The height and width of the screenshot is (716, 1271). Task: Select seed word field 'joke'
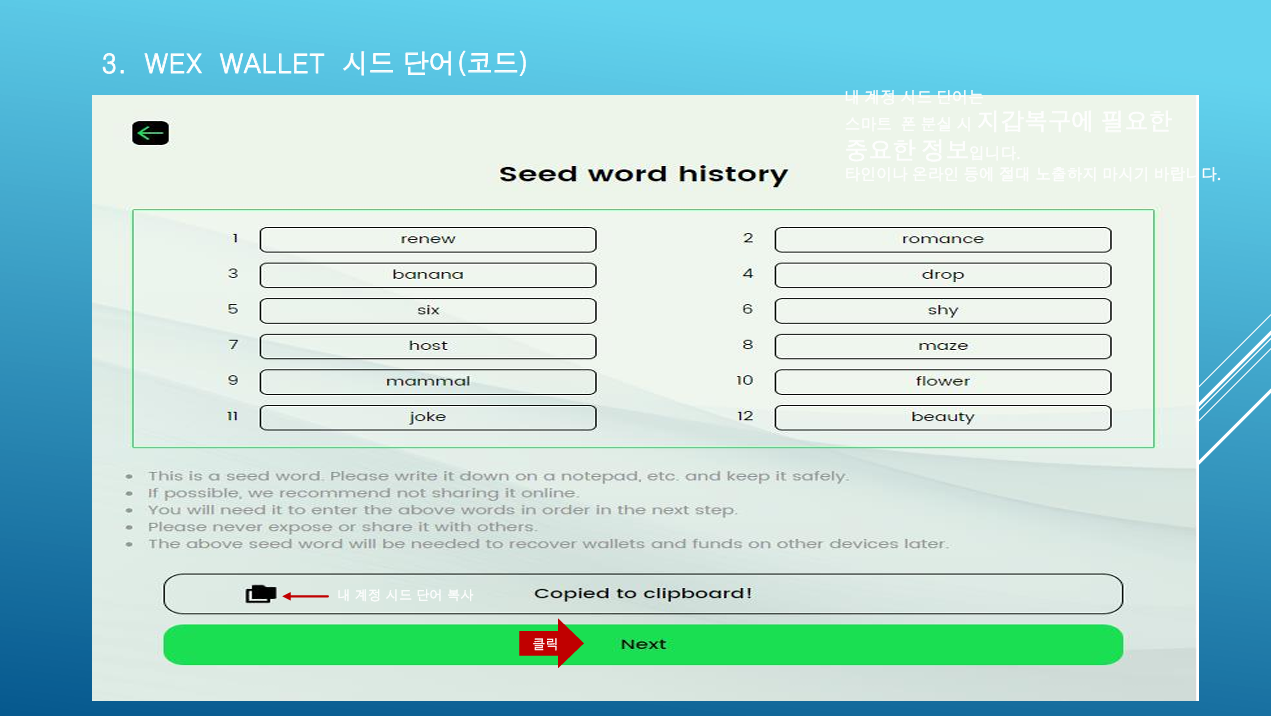coord(428,418)
